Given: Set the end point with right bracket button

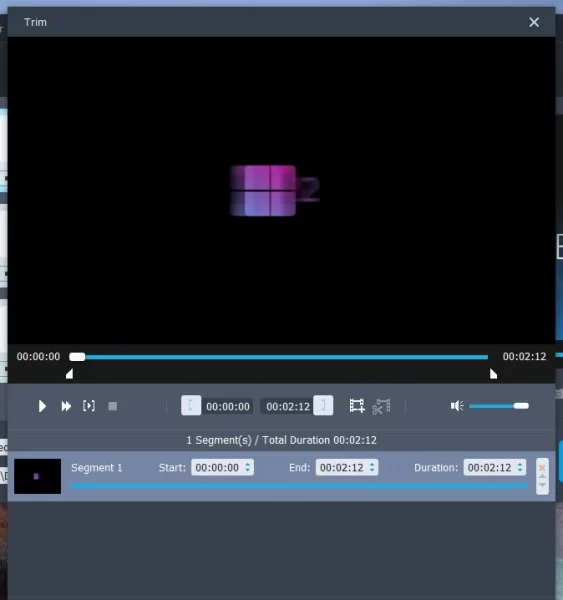Looking at the screenshot, I should (x=323, y=405).
